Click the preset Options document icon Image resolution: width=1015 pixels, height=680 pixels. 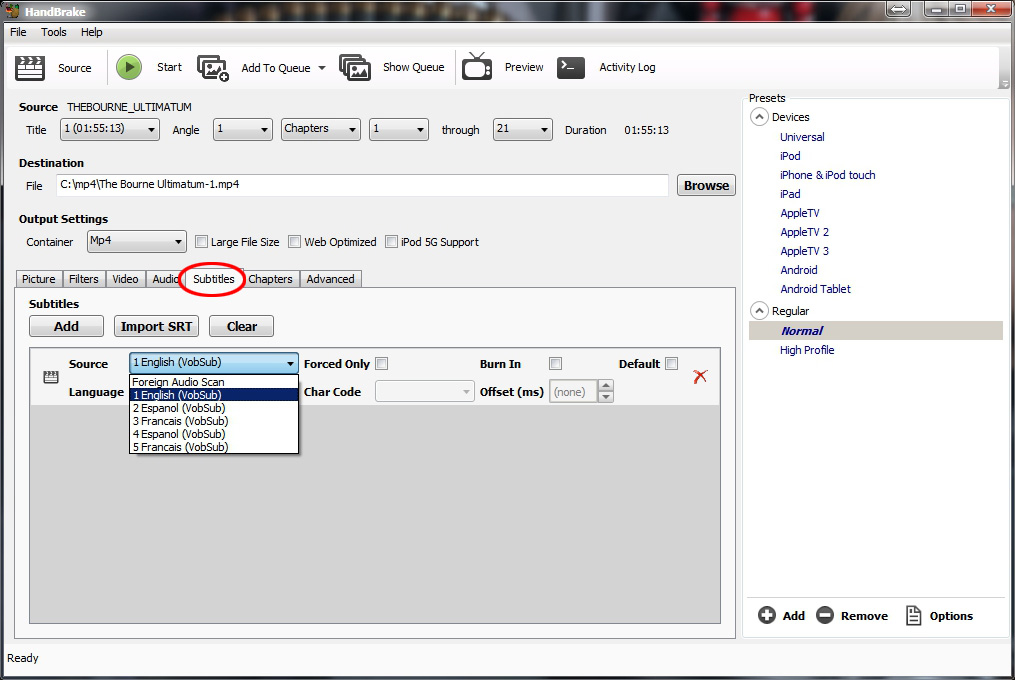913,615
